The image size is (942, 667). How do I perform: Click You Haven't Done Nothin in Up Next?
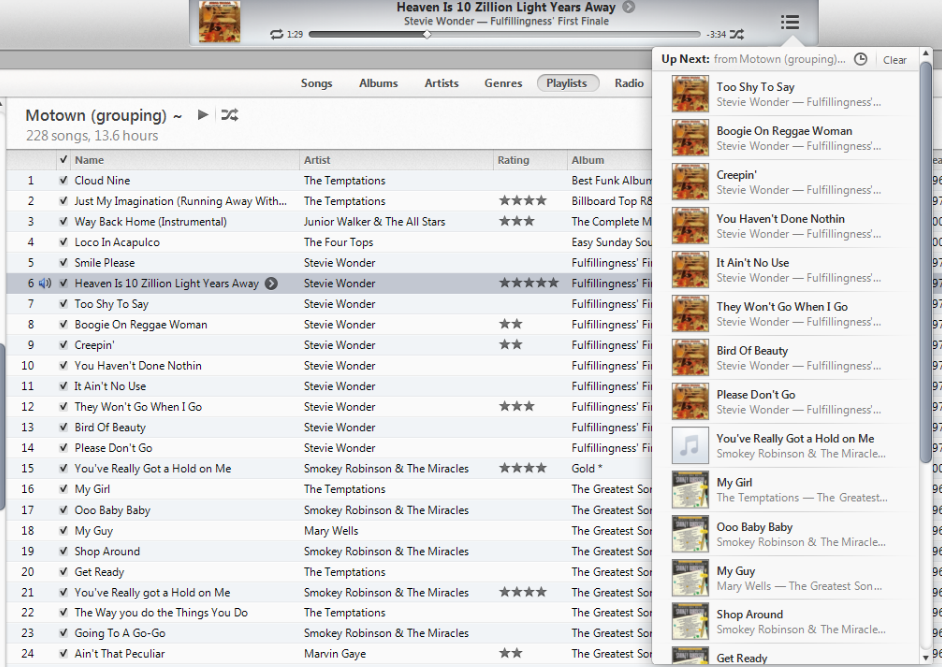(786, 226)
